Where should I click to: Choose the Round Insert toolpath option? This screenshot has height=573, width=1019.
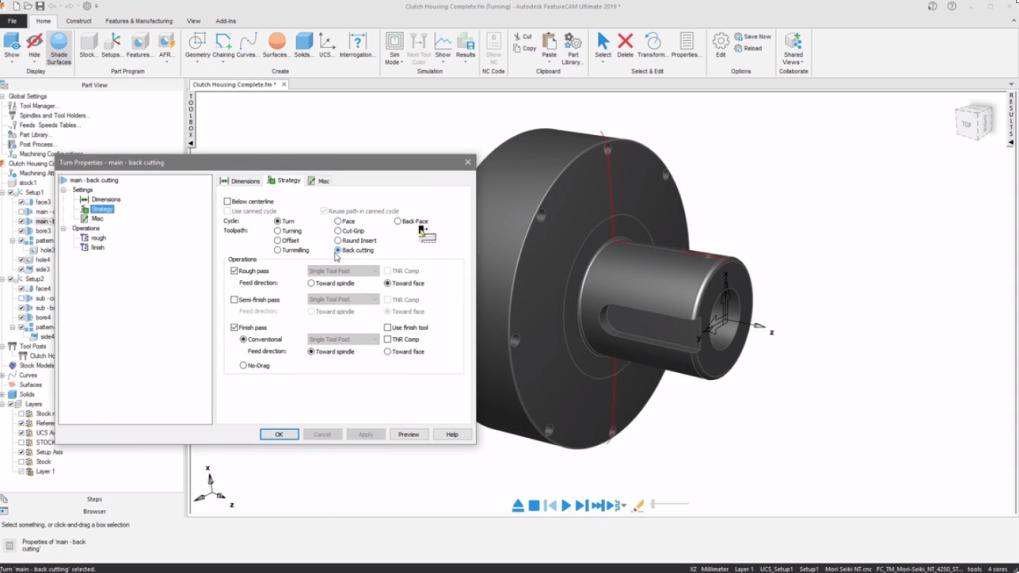pos(338,240)
